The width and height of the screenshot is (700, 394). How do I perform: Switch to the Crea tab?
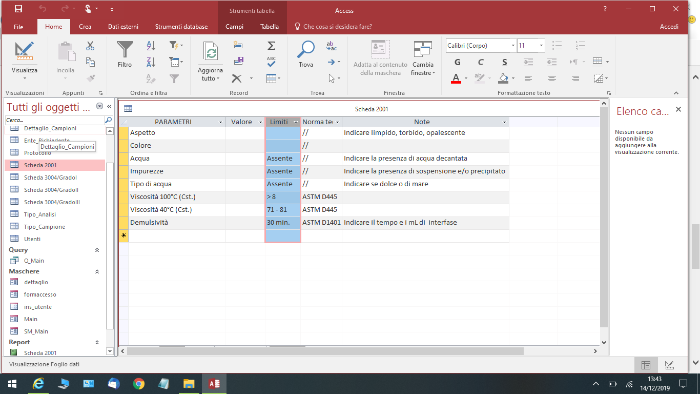tap(85, 27)
